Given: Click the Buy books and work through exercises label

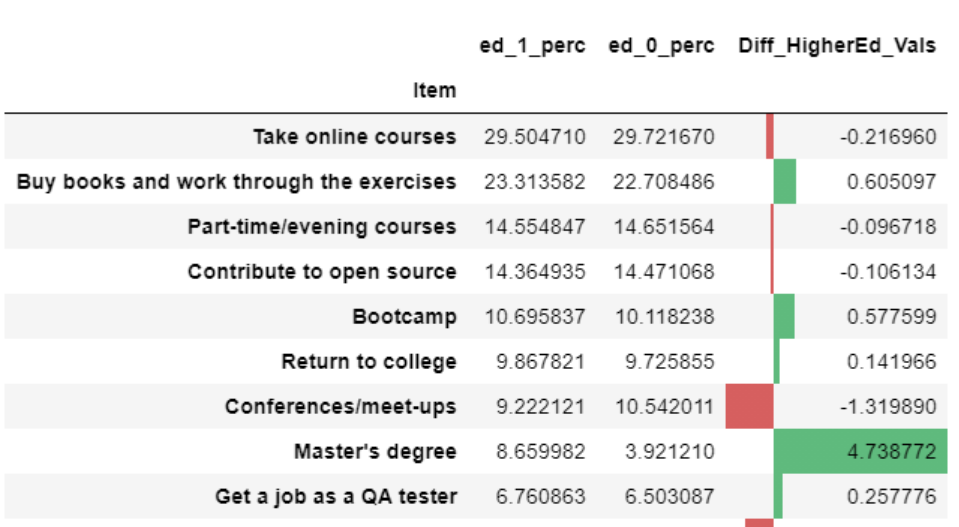Looking at the screenshot, I should click(x=236, y=181).
